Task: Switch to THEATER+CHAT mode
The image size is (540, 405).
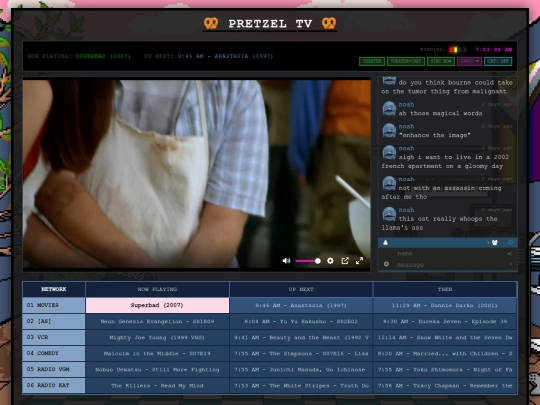Action: [406, 61]
